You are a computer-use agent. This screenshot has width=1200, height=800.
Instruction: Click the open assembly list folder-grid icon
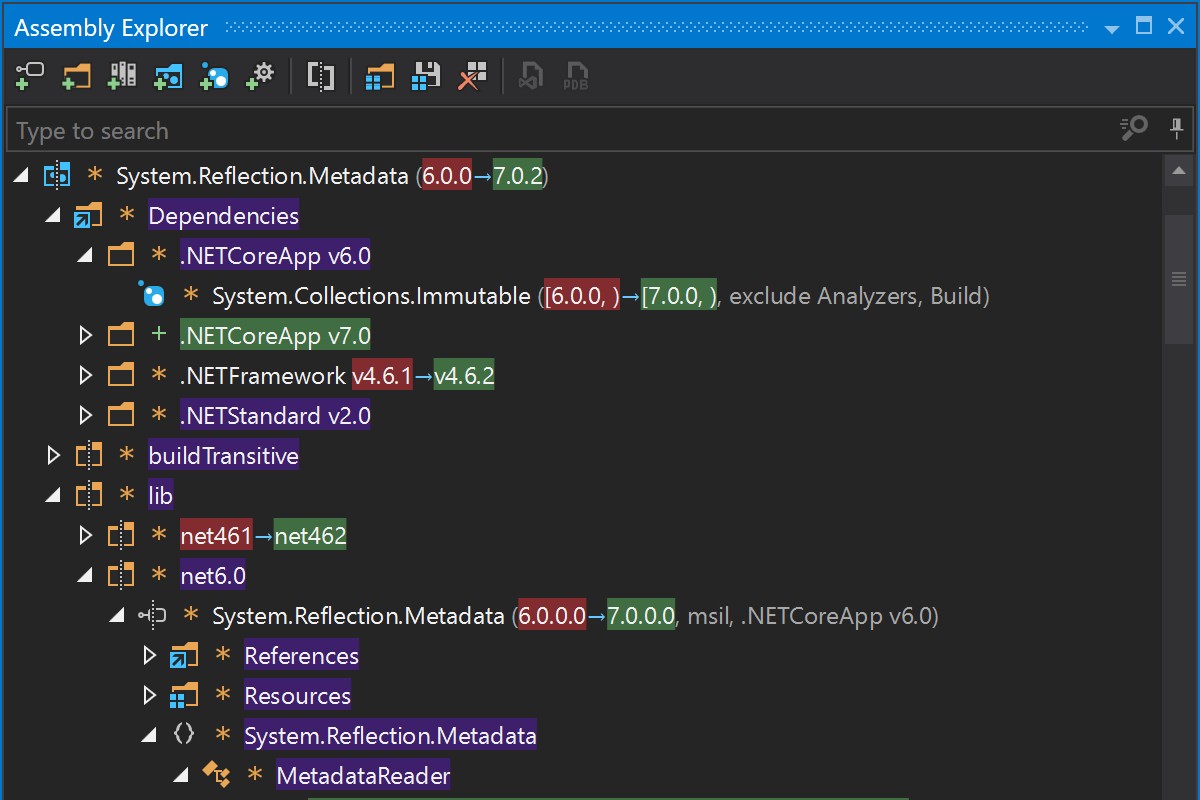[380, 76]
